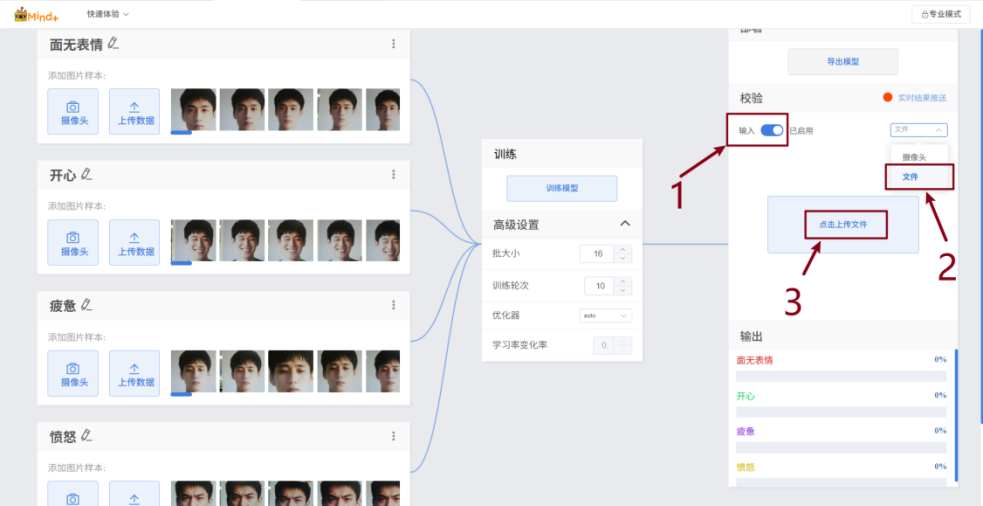The height and width of the screenshot is (506, 983).
Task: Open the 优化器 auto dropdown
Action: pos(606,315)
